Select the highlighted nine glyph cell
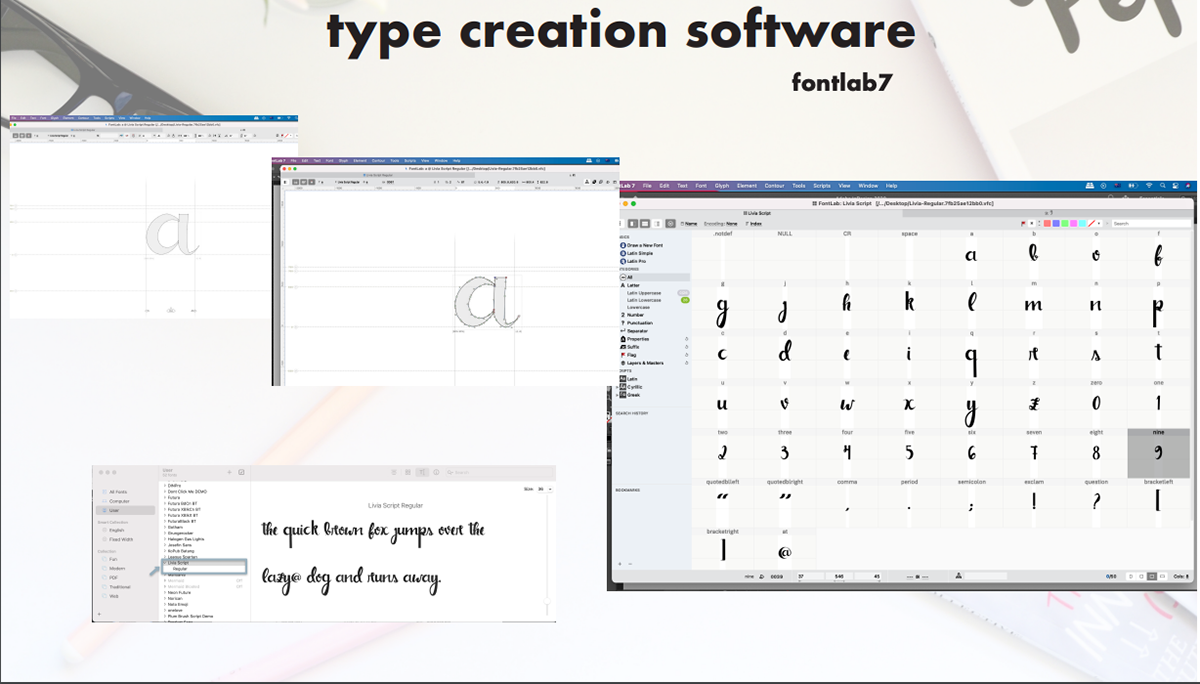 (1157, 453)
